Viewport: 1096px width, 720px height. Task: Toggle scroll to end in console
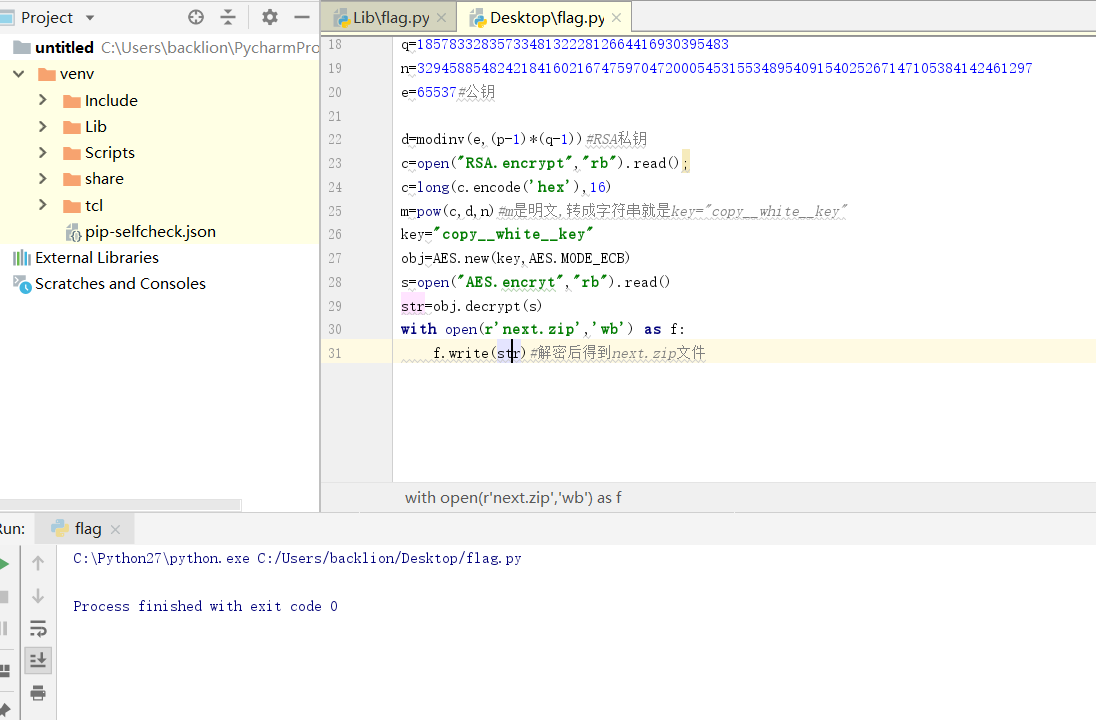pos(38,660)
